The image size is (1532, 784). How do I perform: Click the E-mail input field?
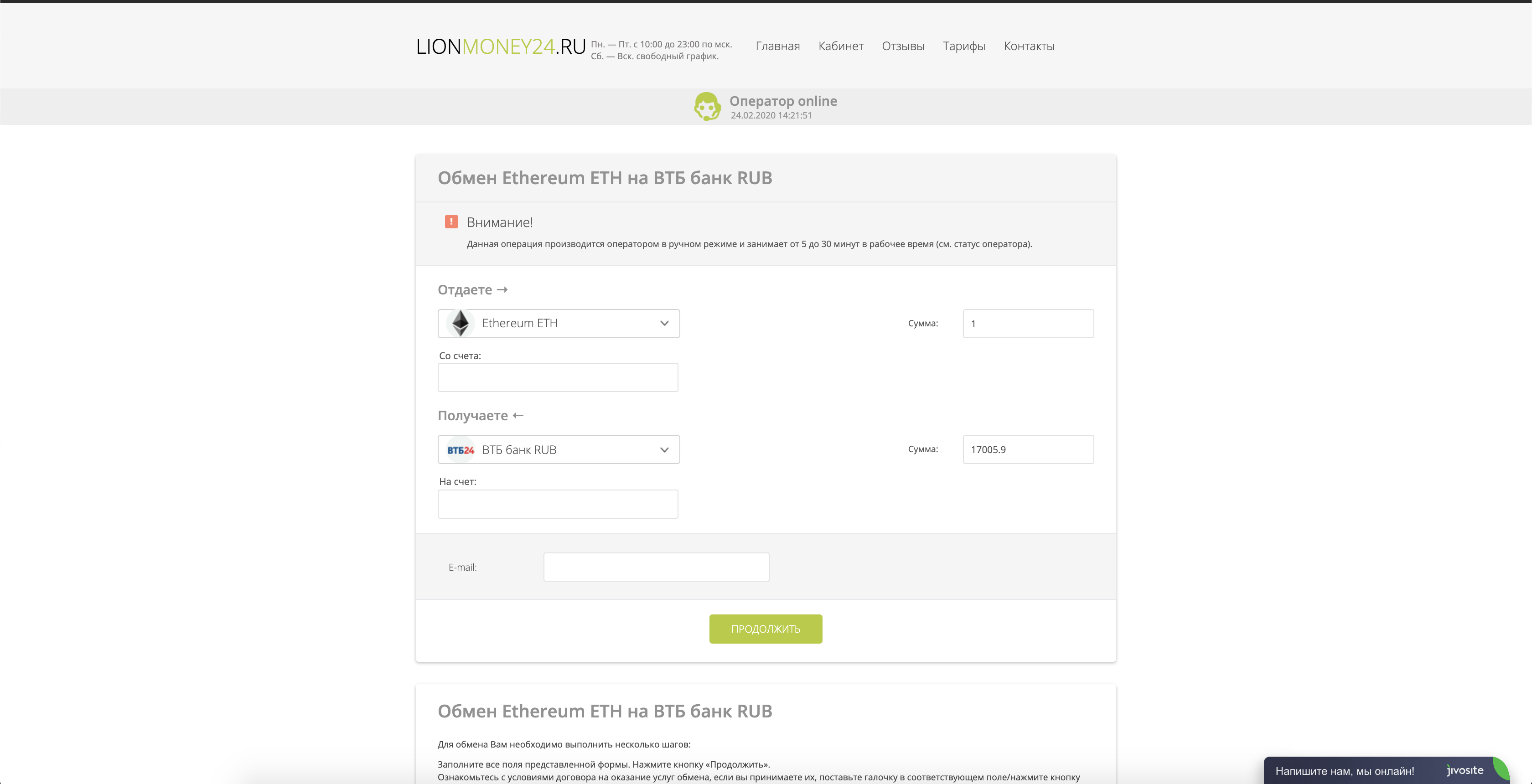pos(656,567)
